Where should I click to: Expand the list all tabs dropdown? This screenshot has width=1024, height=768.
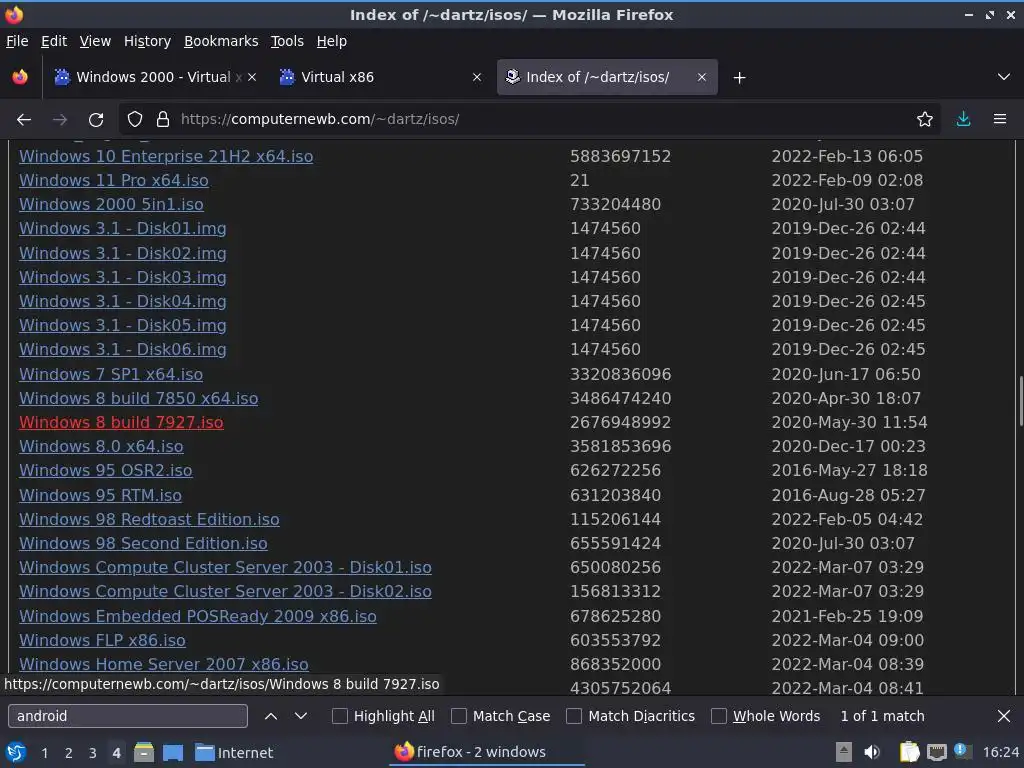tap(1004, 77)
